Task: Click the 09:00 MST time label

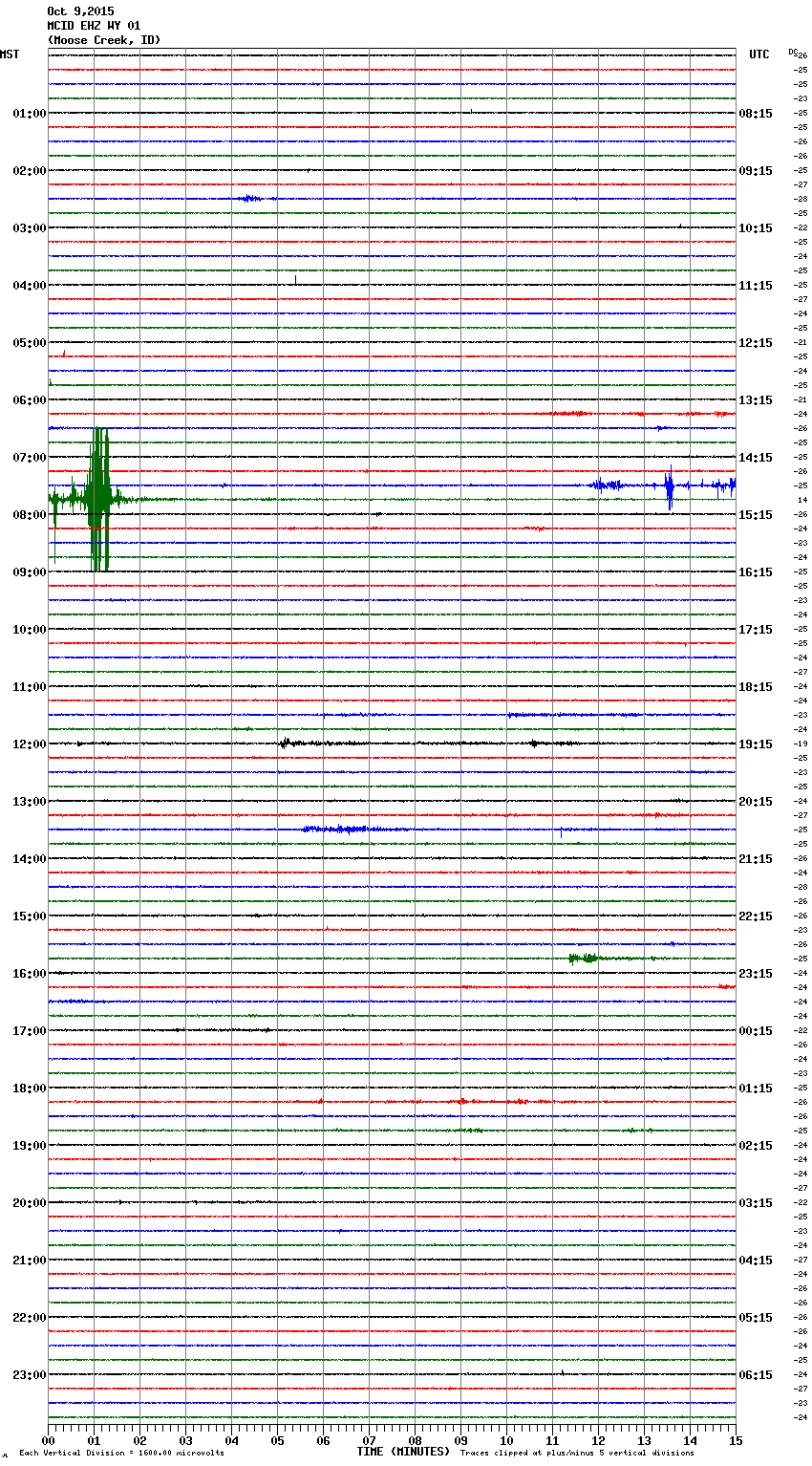Action: pos(30,572)
